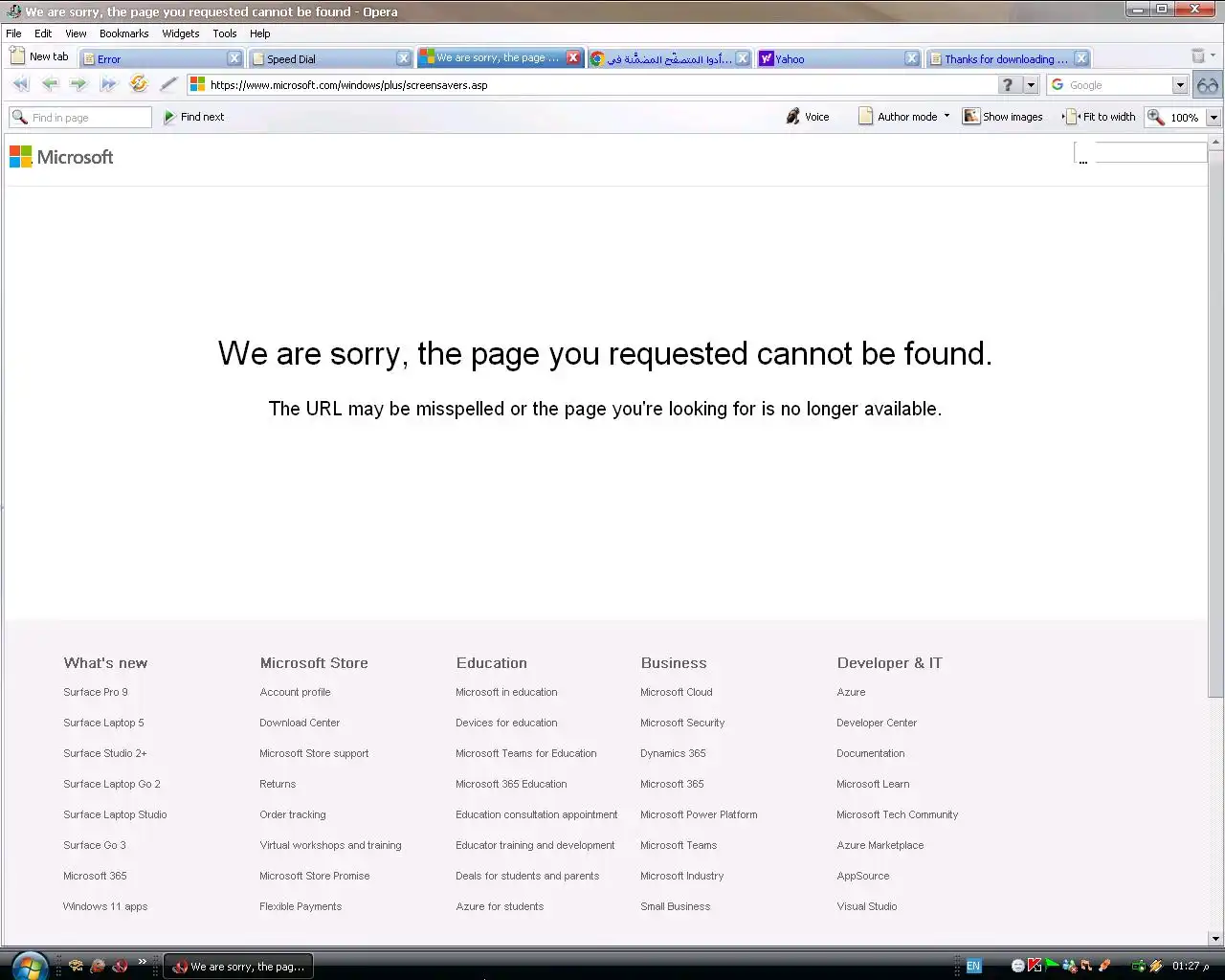Open the Download Center link
Screen dimensions: 1225x980
point(300,723)
